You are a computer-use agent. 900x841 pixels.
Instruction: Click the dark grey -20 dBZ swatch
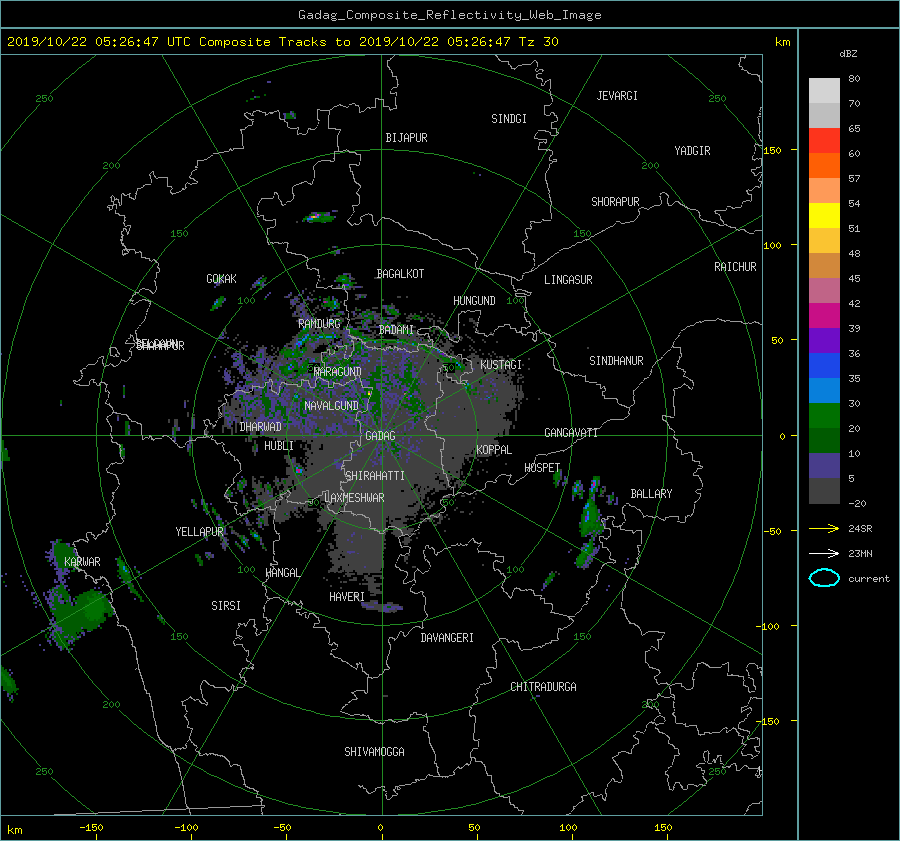(x=824, y=491)
